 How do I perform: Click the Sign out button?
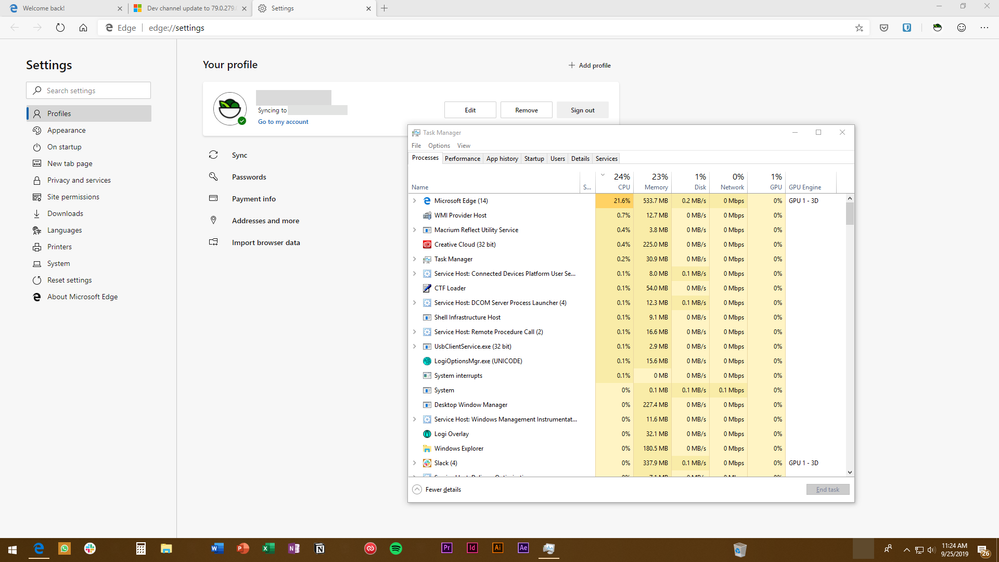coord(582,110)
